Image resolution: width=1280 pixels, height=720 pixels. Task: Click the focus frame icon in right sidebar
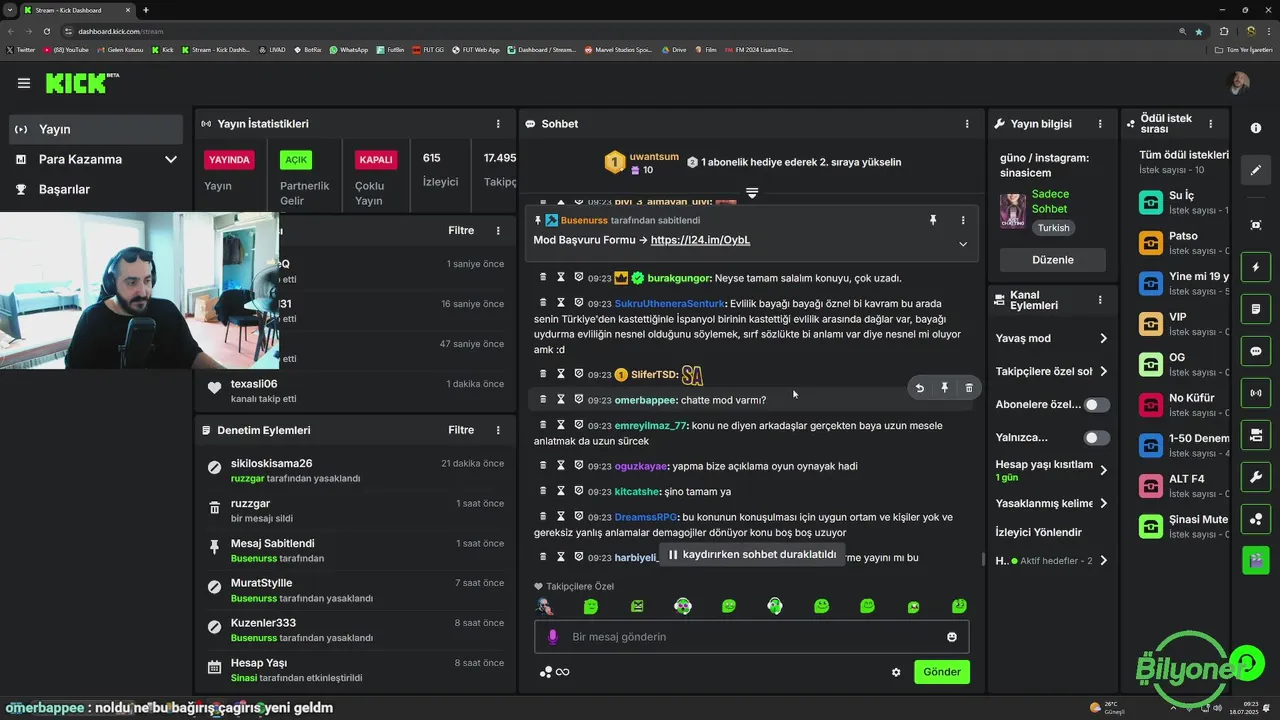(1256, 225)
